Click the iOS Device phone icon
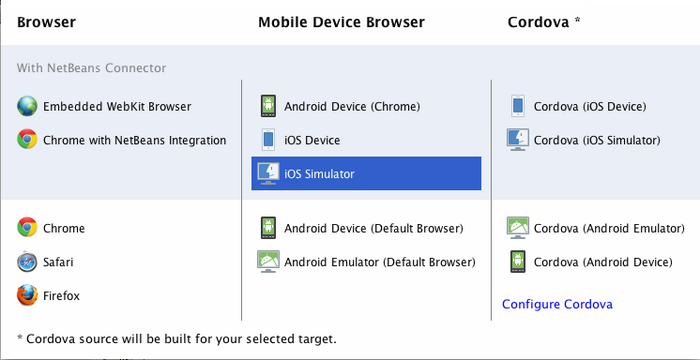The width and height of the screenshot is (700, 360). [x=268, y=139]
